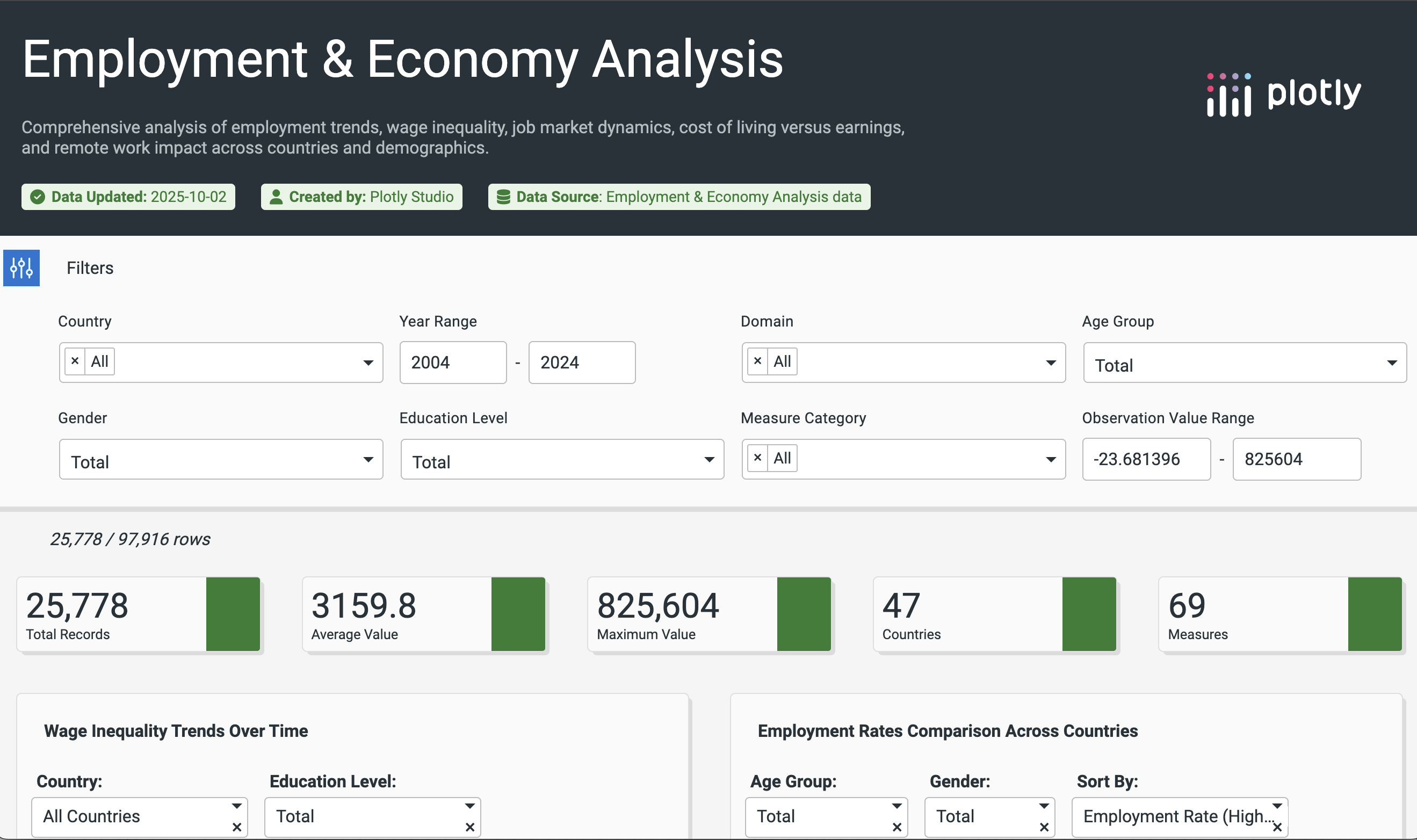1417x840 pixels.
Task: Click the green swatch on Total Records card
Action: click(233, 614)
